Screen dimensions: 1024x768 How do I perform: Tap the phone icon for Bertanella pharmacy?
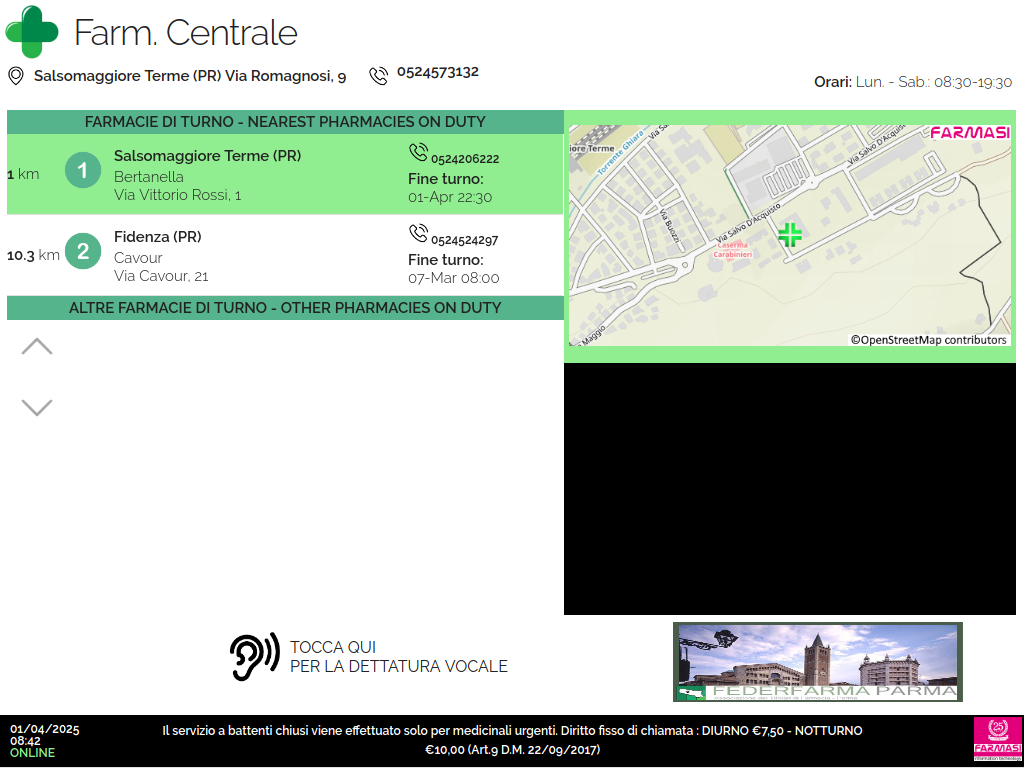coord(418,152)
